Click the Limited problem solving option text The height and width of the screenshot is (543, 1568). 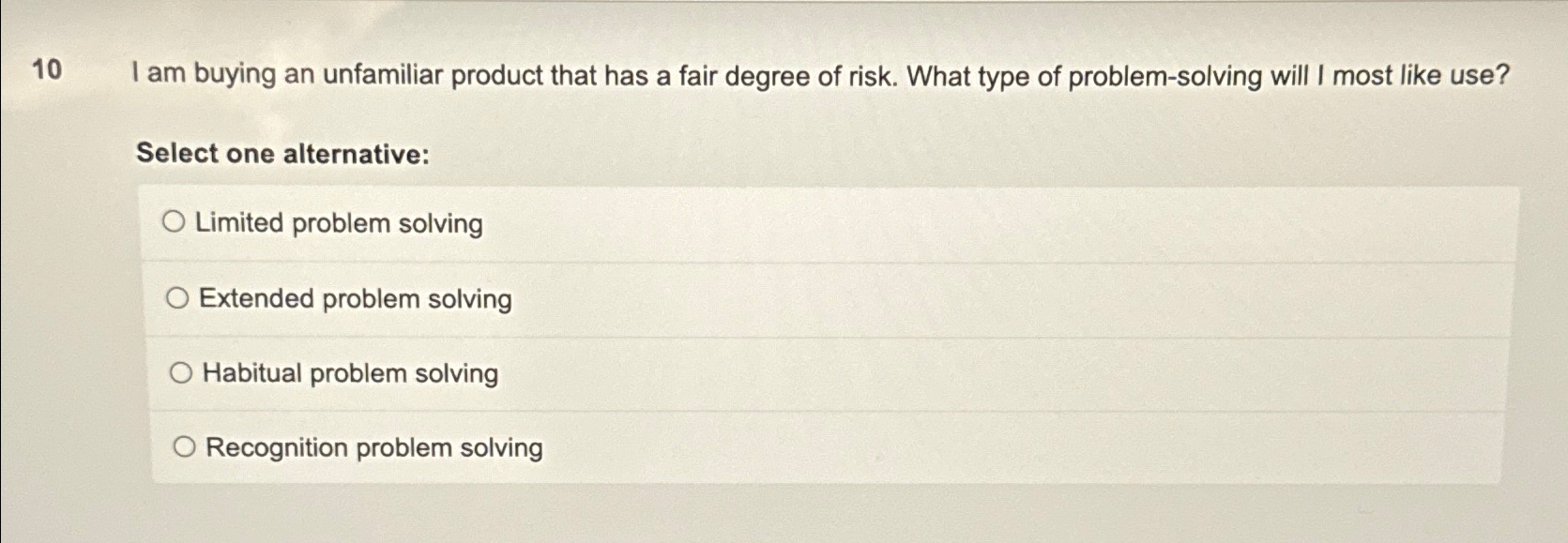[x=340, y=223]
